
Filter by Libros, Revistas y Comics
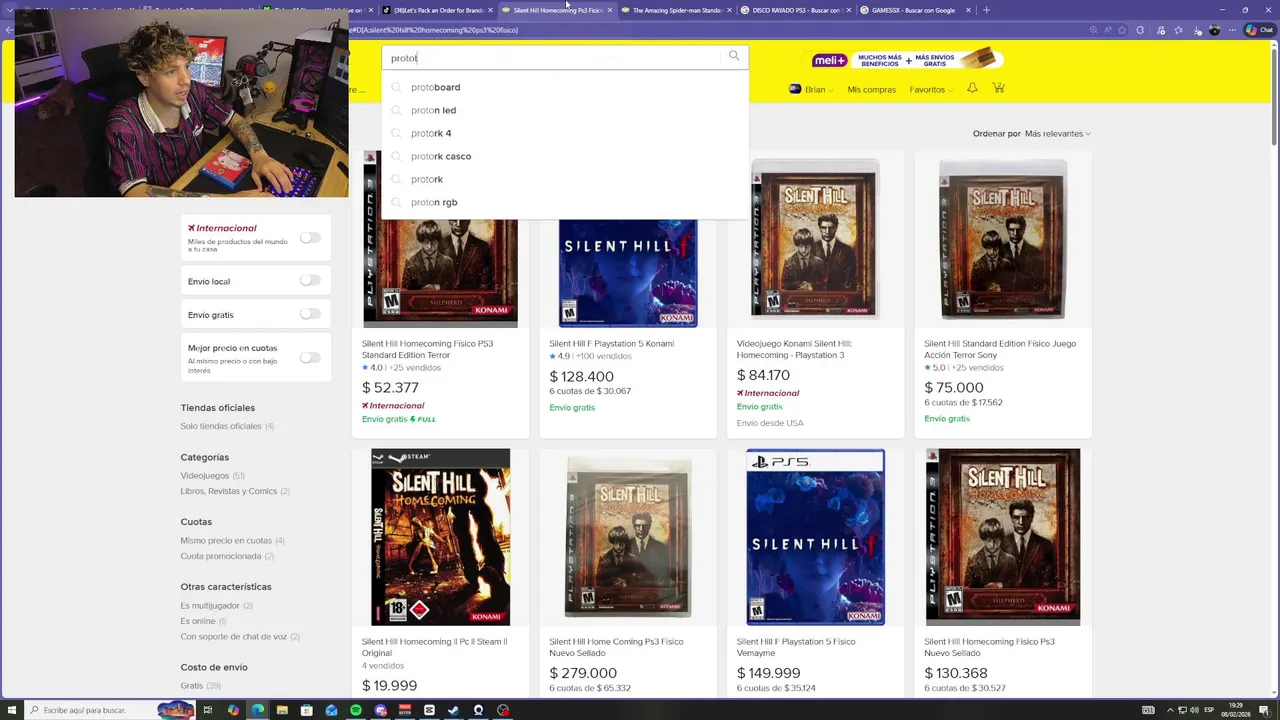(228, 491)
